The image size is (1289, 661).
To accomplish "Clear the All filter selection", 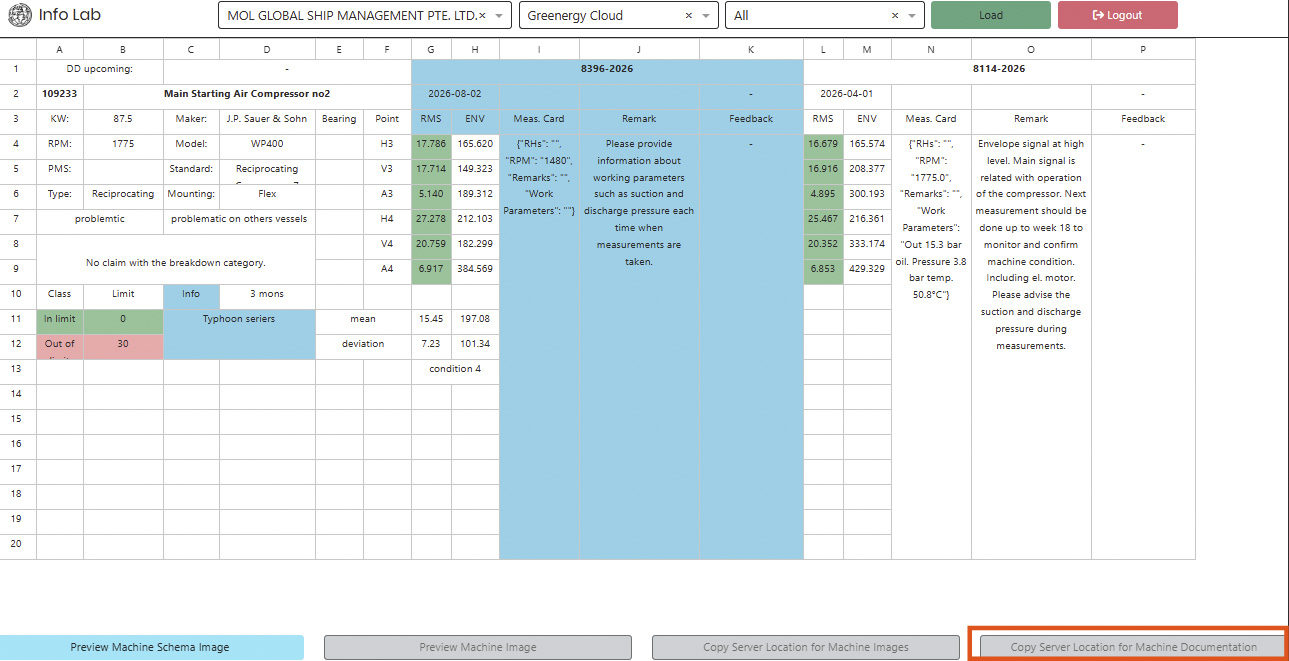I will coord(894,16).
